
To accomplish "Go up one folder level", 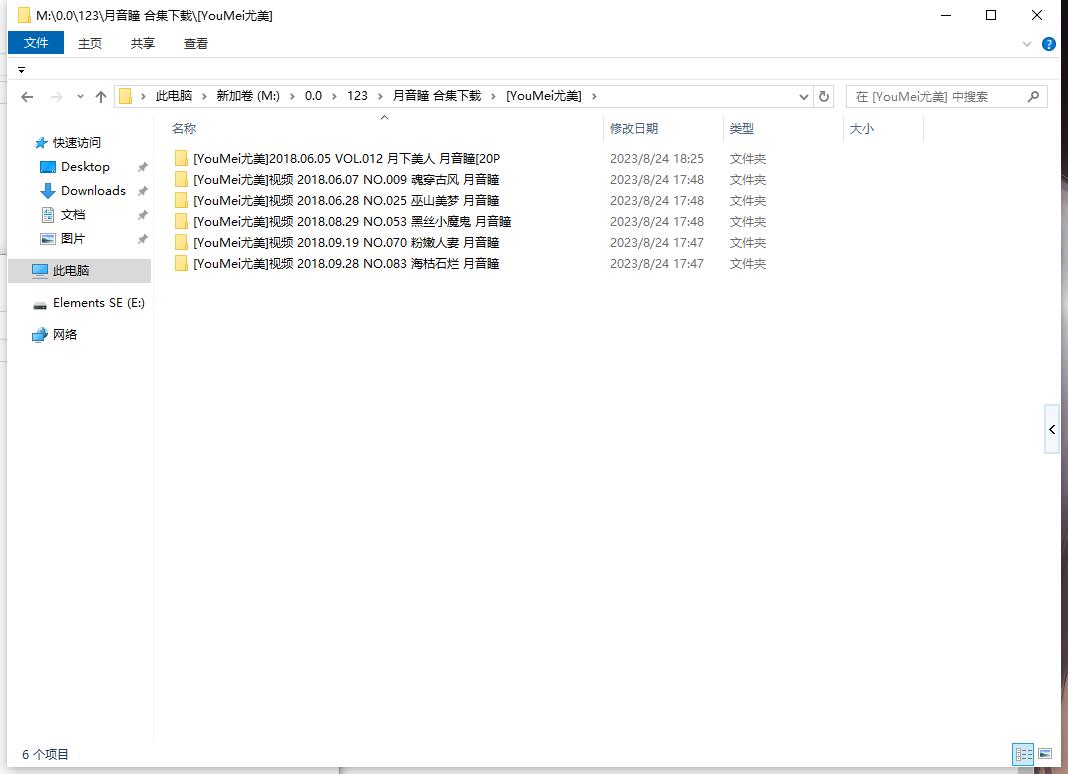I will (101, 97).
